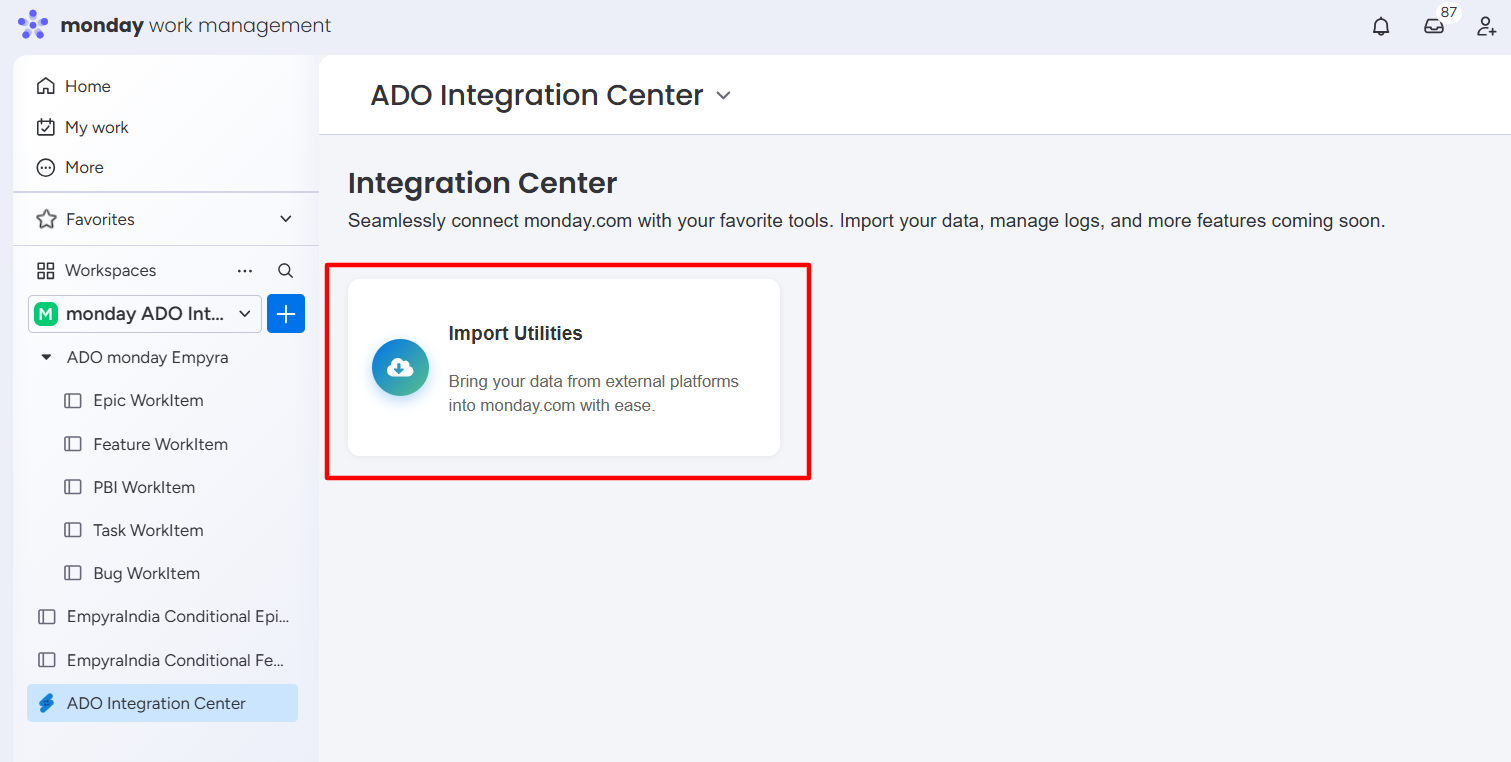Viewport: 1511px width, 762px height.
Task: Click the Import Utilities description text
Action: 593,393
